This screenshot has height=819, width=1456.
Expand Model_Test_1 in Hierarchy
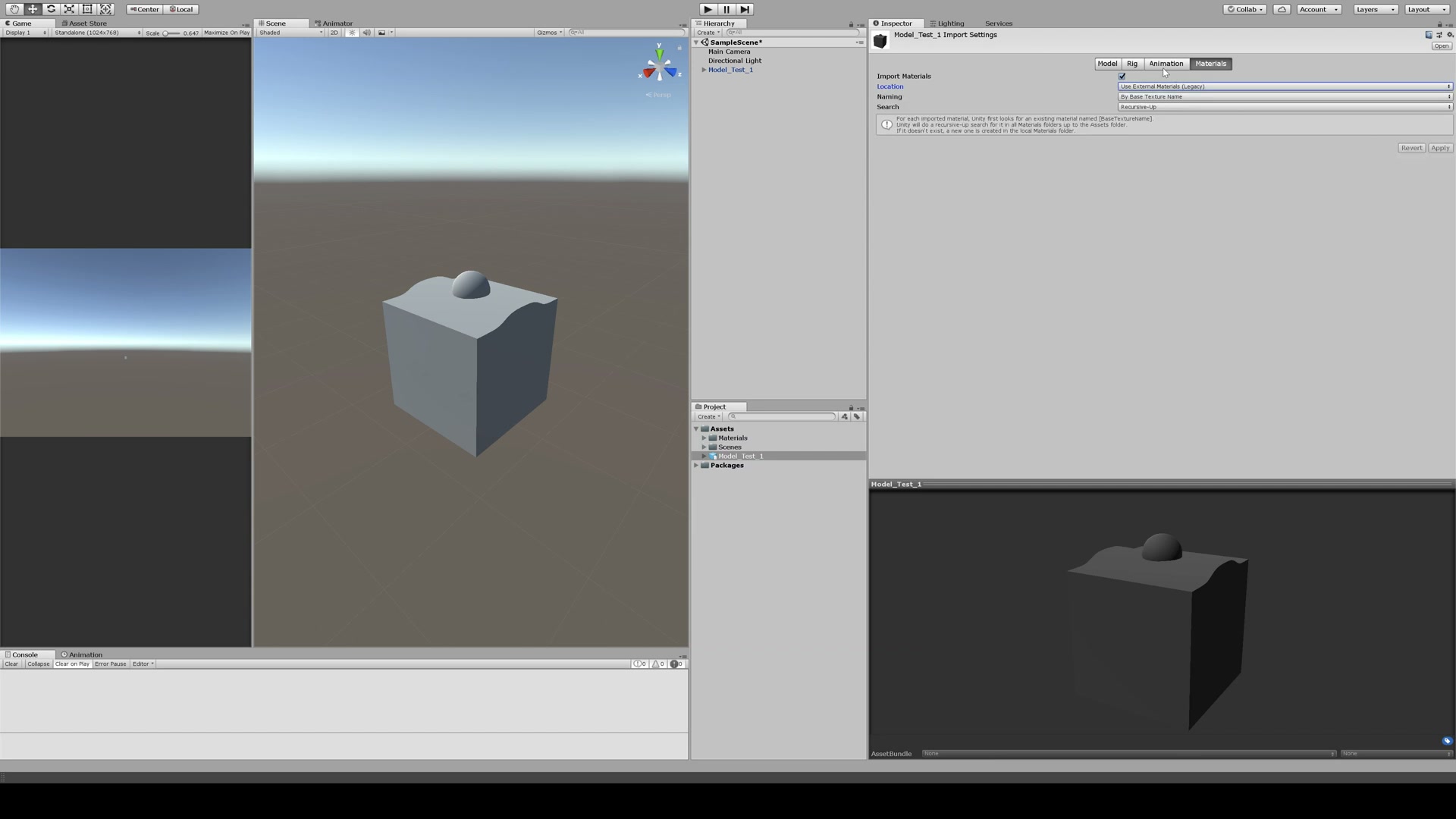pos(704,70)
